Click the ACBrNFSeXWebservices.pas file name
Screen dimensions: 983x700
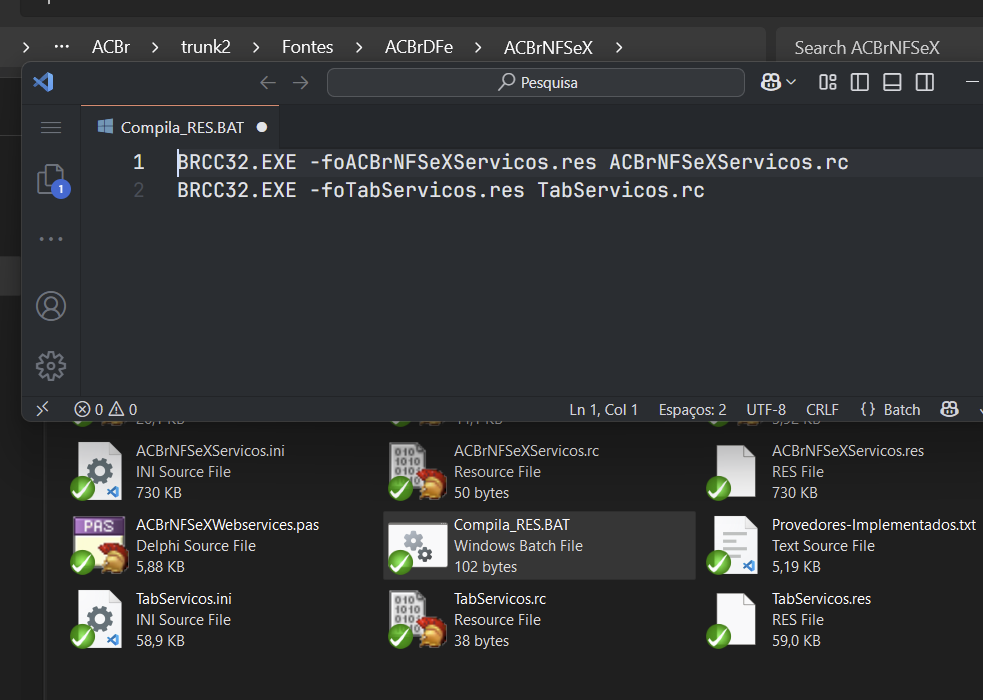click(x=228, y=525)
